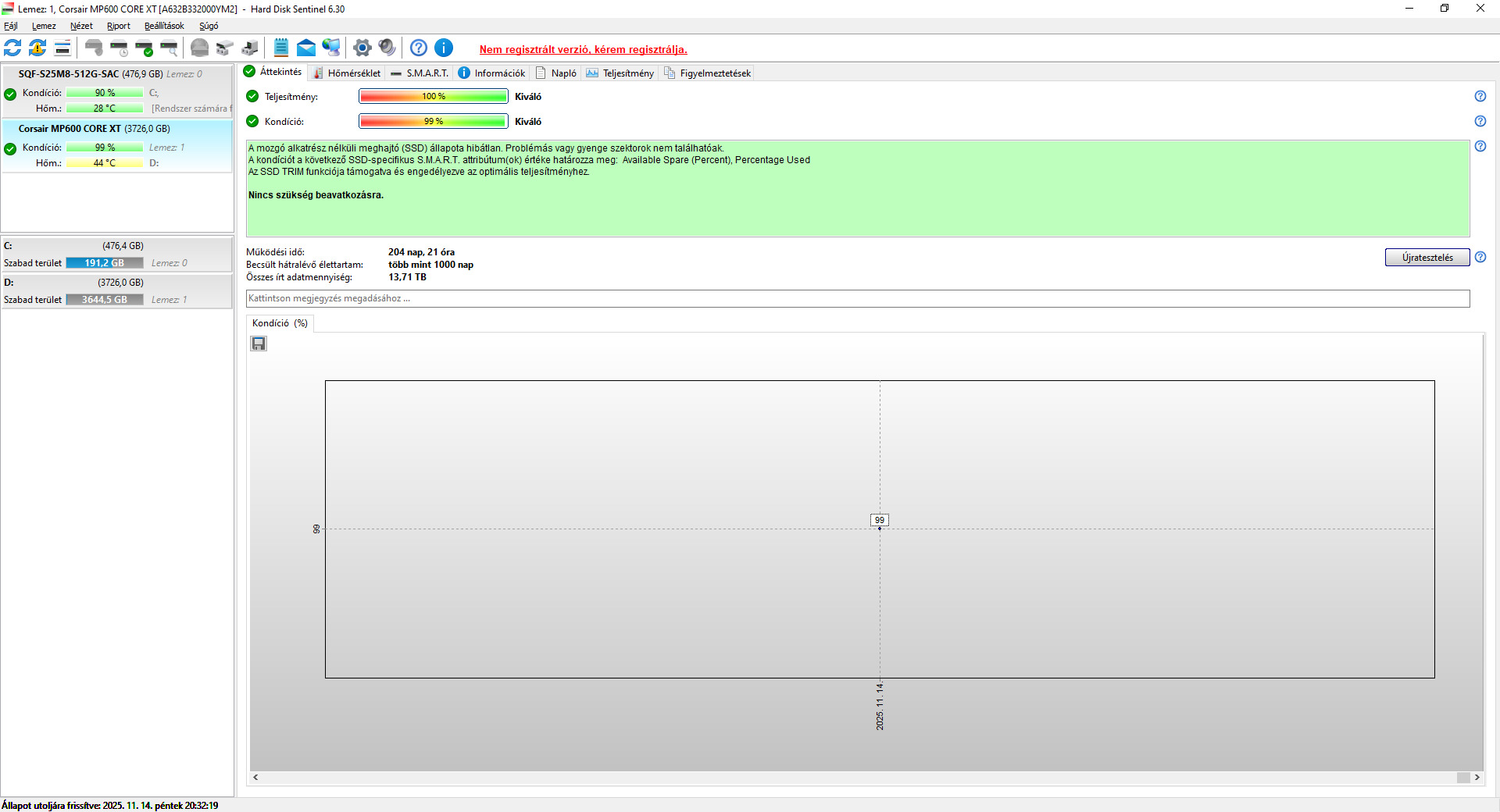Click the speaker sound icon in toolbar
This screenshot has width=1500, height=812.
(x=387, y=48)
